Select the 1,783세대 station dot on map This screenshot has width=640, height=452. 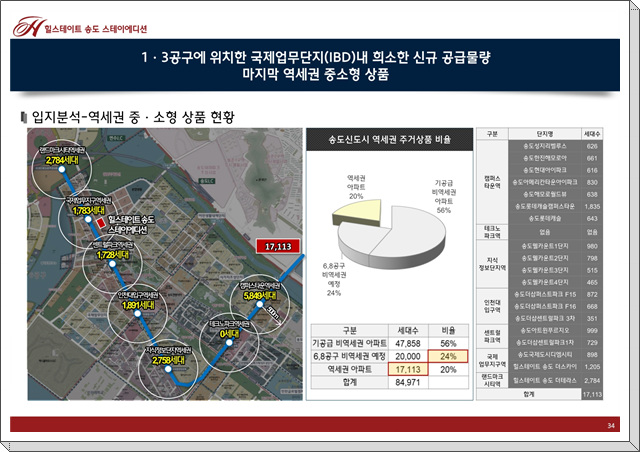point(88,219)
